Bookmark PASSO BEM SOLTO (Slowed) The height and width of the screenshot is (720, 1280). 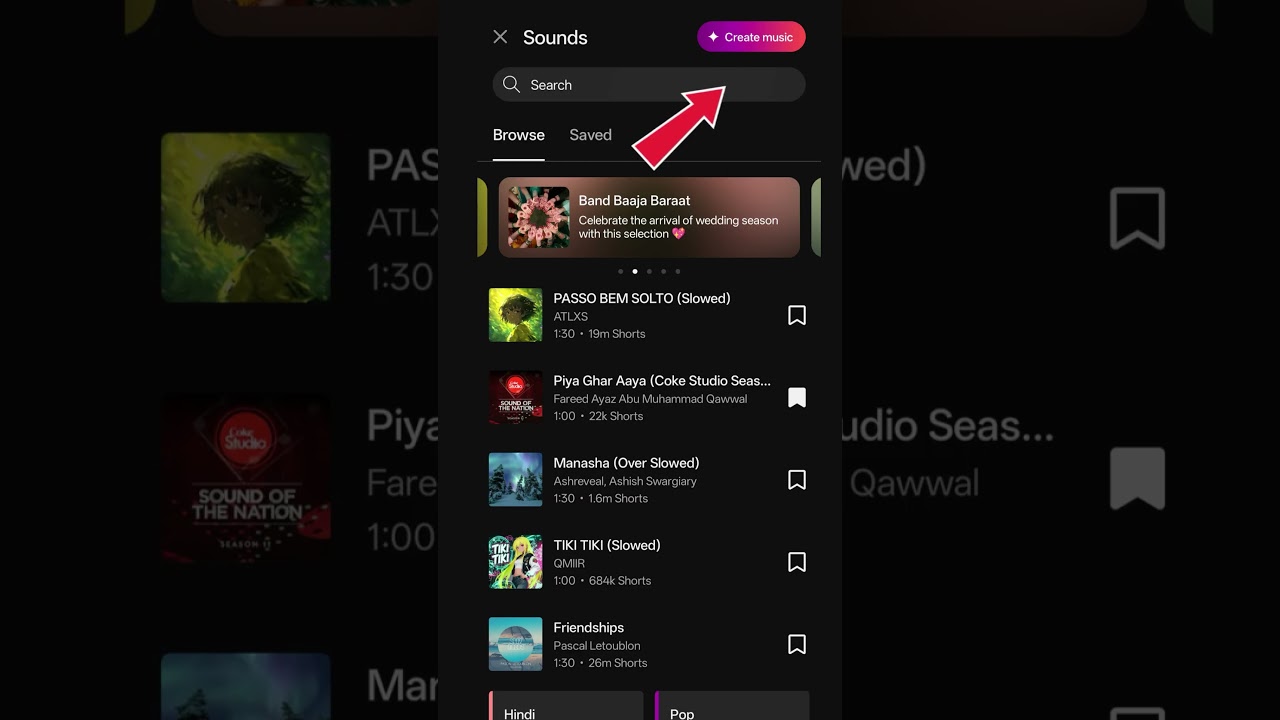pos(797,315)
